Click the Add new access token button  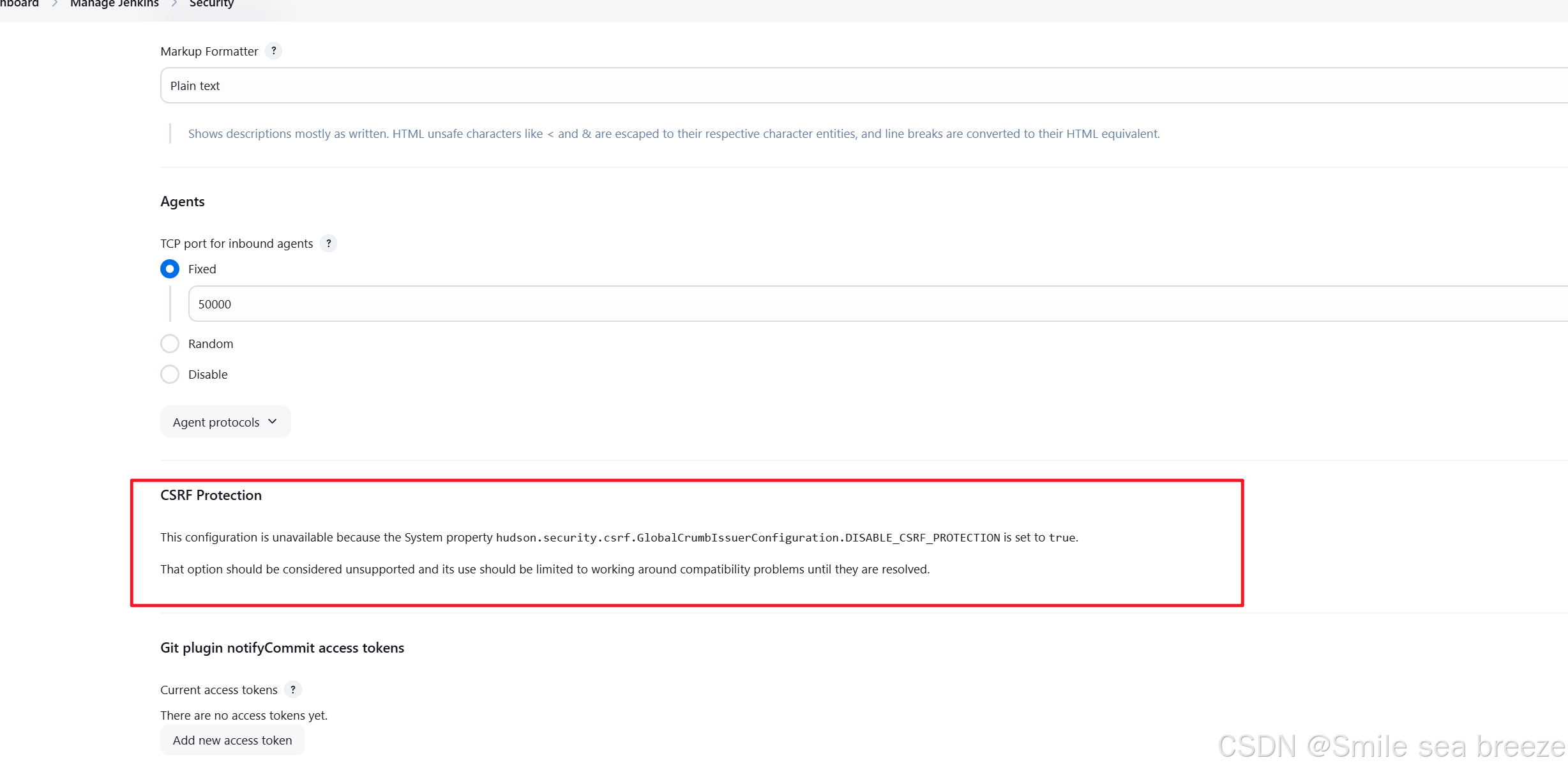coord(232,740)
